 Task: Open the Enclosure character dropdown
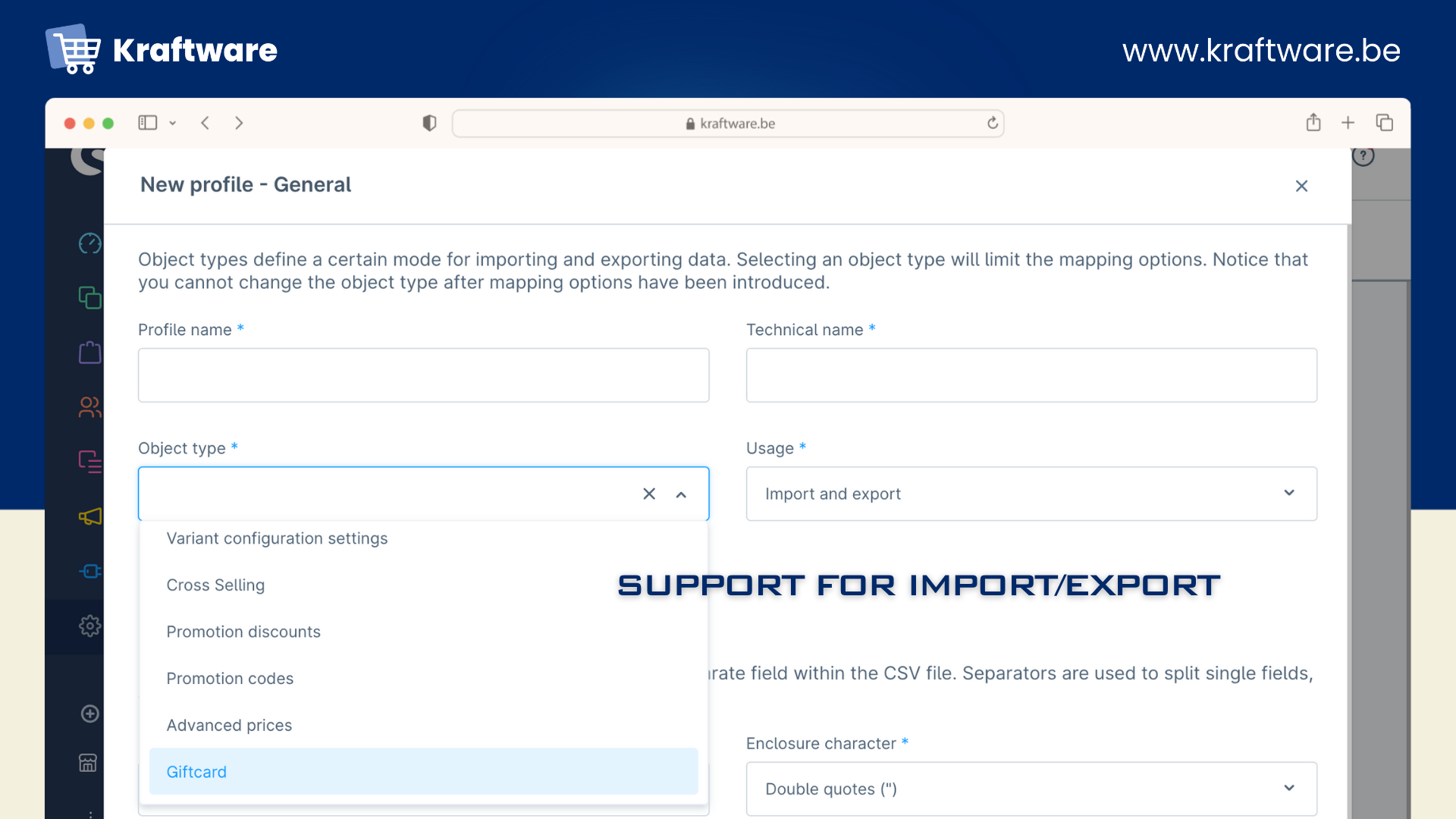click(x=1289, y=789)
